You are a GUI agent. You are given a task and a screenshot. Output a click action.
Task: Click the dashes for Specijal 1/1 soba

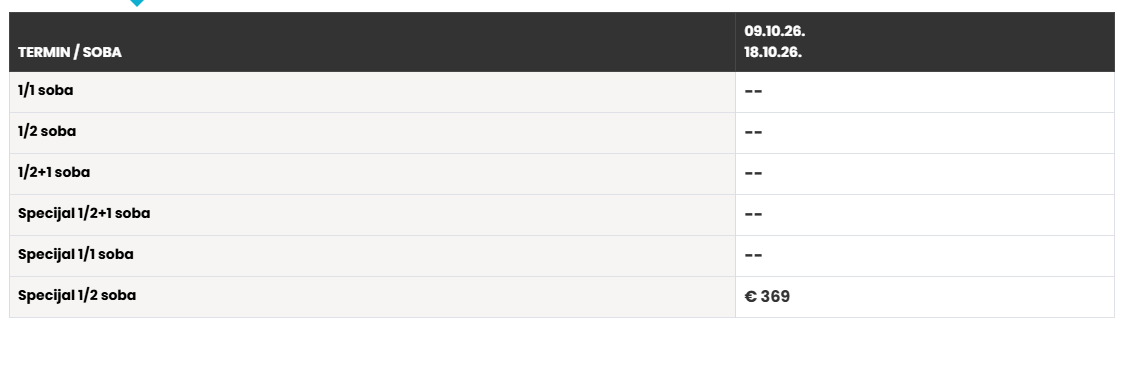[753, 255]
